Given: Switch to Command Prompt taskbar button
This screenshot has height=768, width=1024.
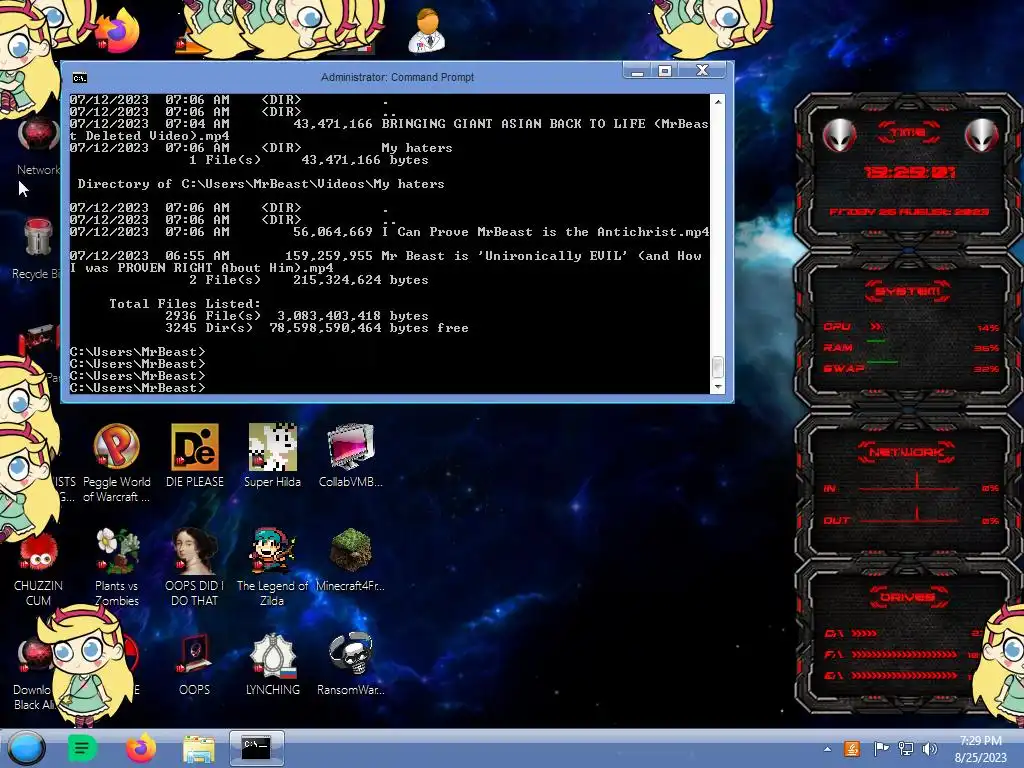Looking at the screenshot, I should tap(257, 748).
